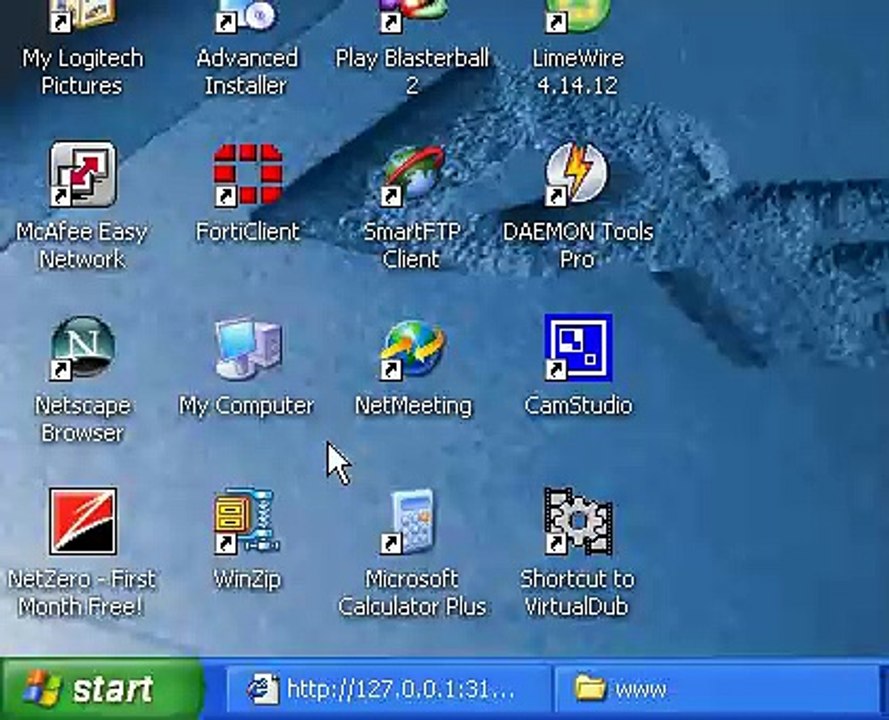Screen dimensions: 889x720
Task: Click the WinZip shortcut icon
Action: click(247, 520)
